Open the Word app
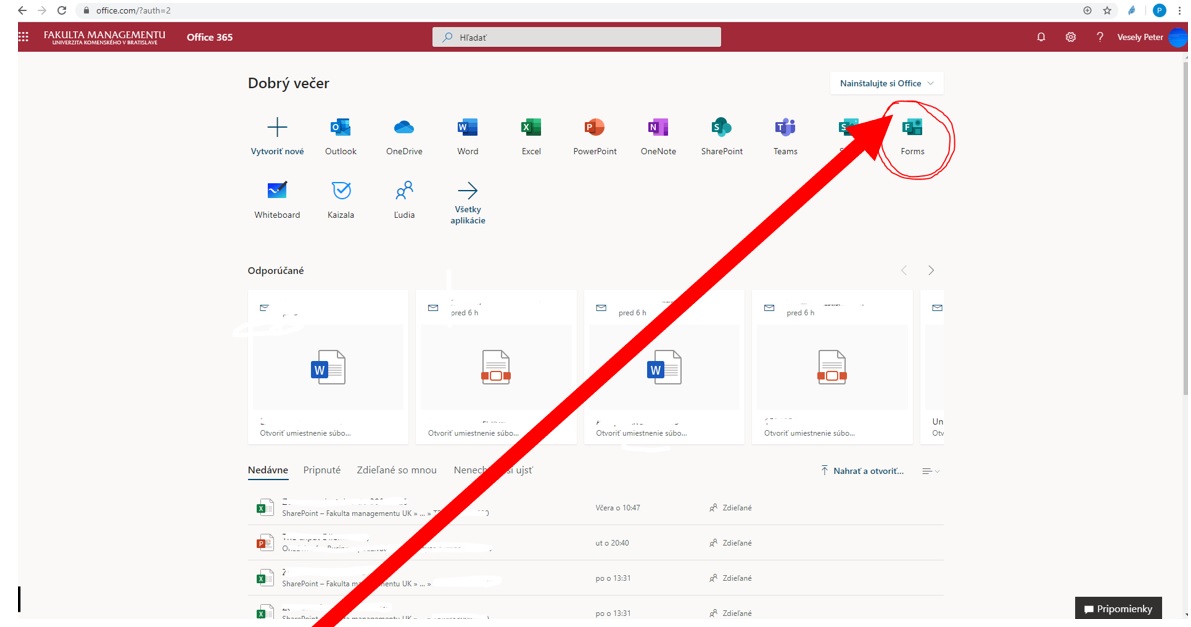Image resolution: width=1191 pixels, height=627 pixels. coord(467,128)
